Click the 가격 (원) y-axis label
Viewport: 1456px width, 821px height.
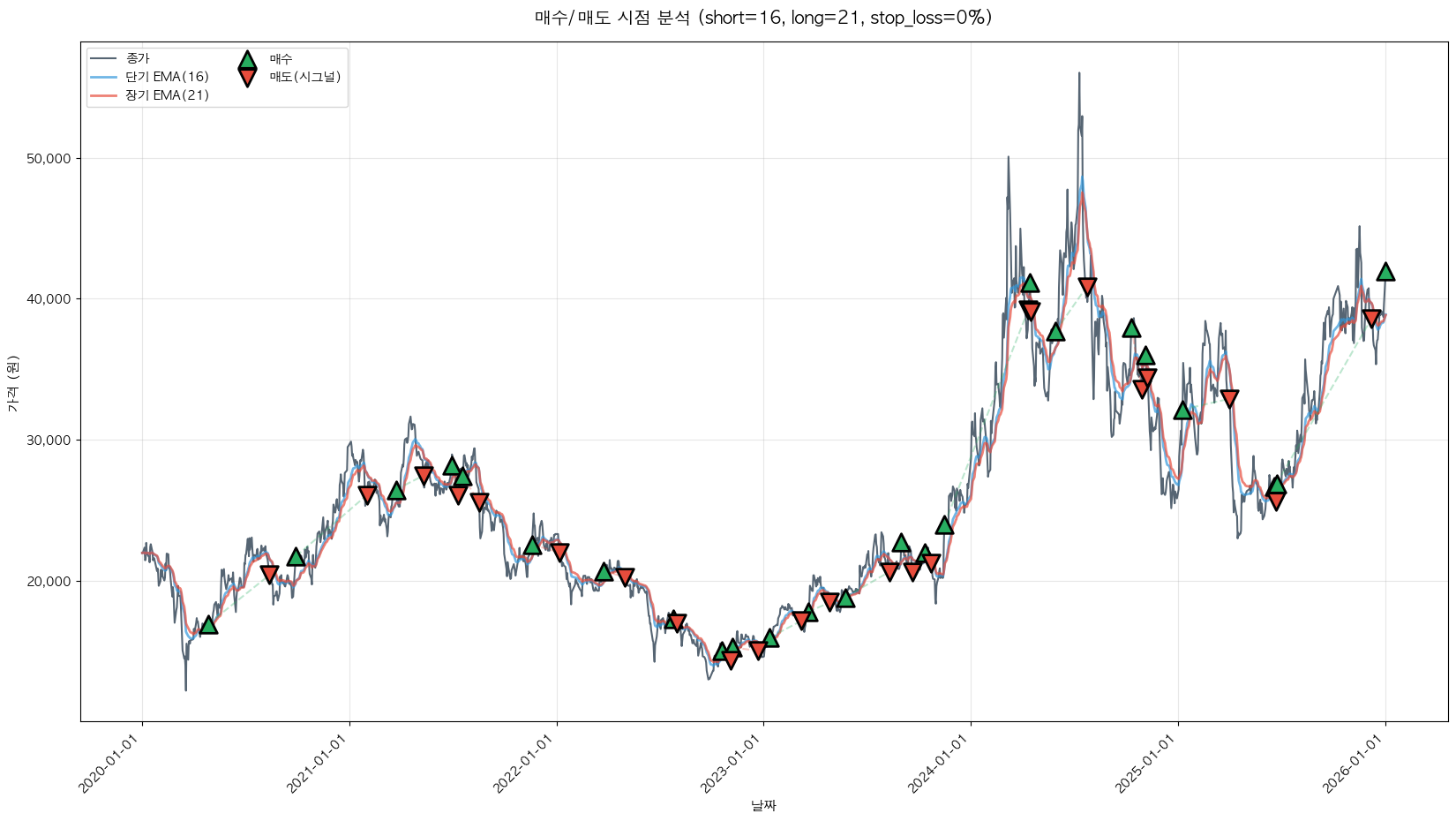coord(13,383)
